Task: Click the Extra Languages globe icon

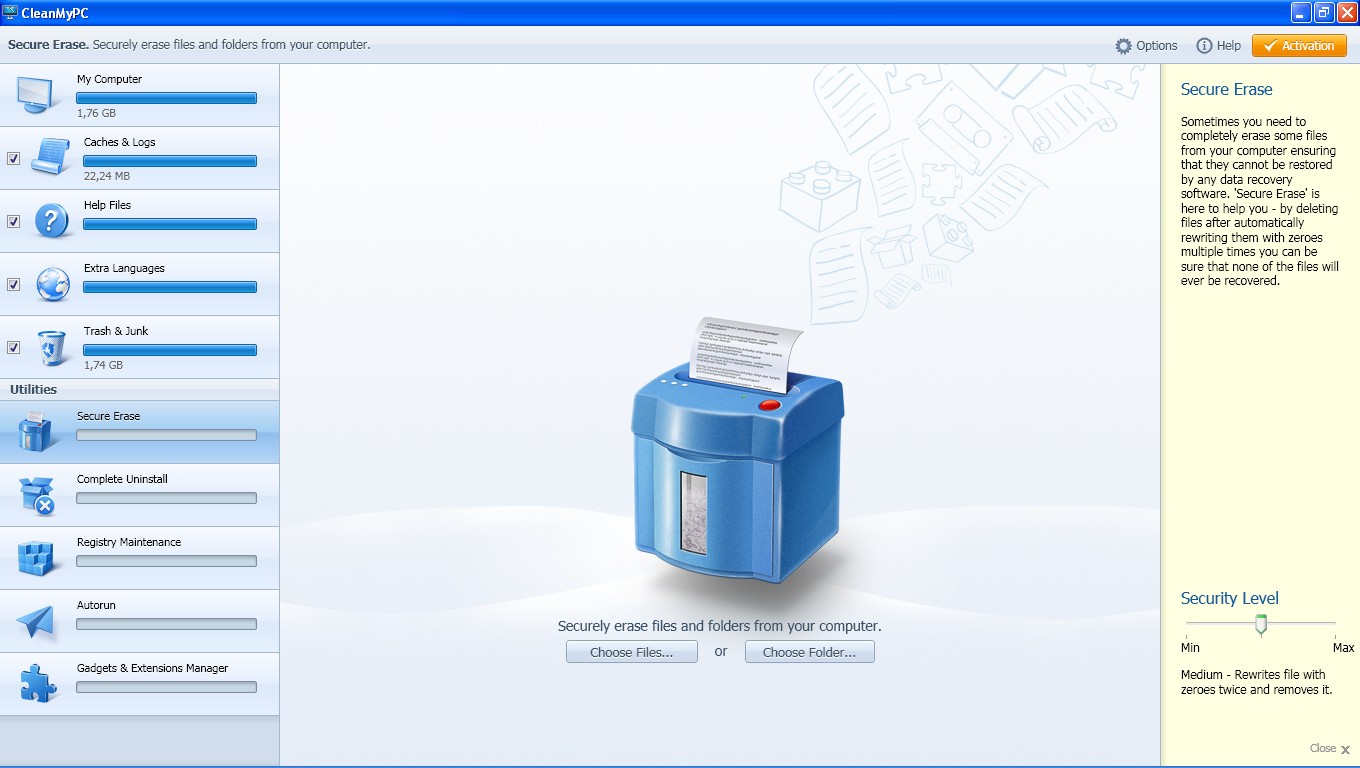Action: coord(52,284)
